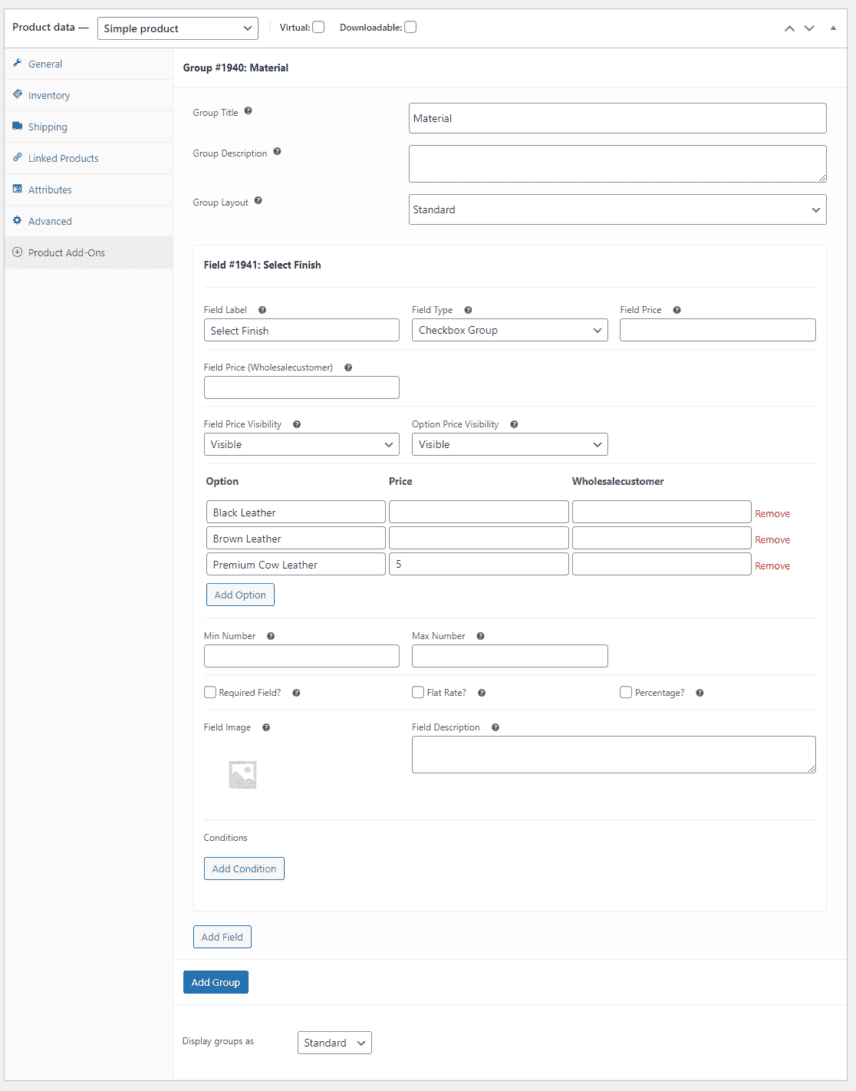
Task: Click the Product Add-Ons plus icon
Action: click(17, 252)
